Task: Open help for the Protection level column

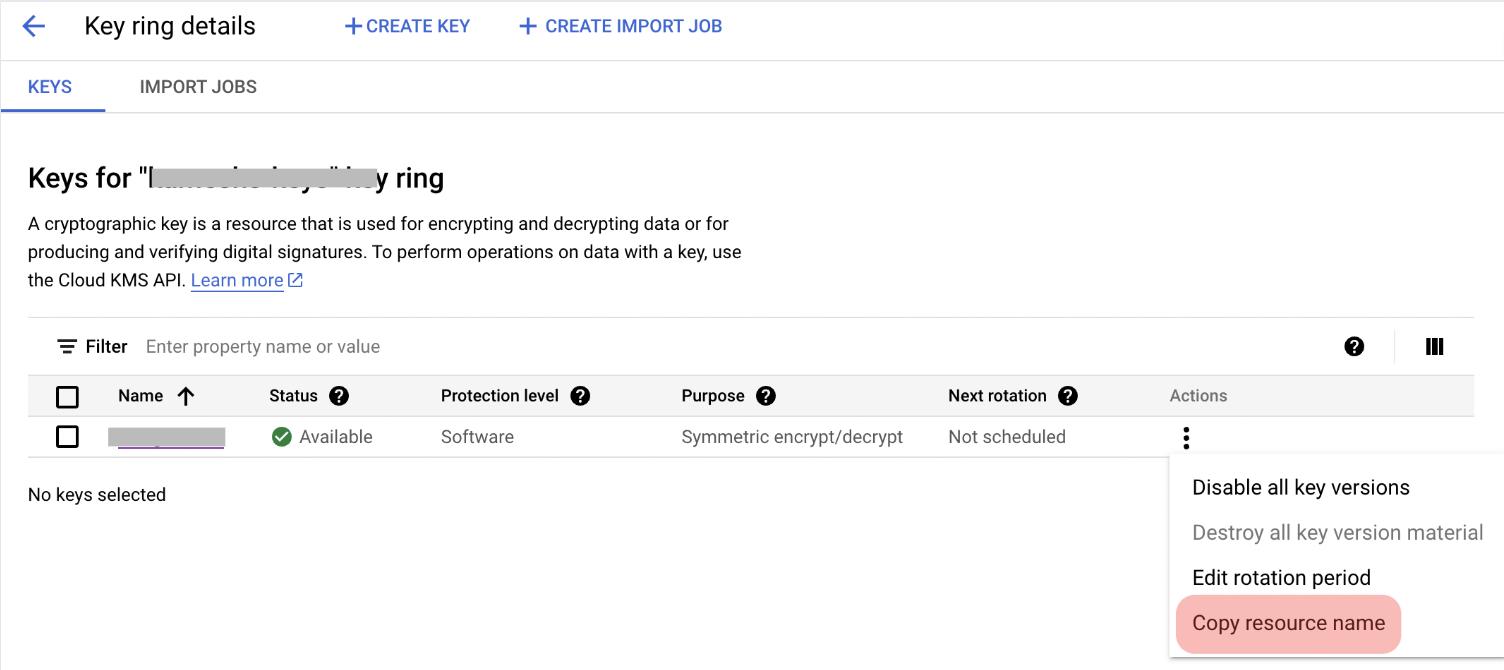Action: coord(580,396)
